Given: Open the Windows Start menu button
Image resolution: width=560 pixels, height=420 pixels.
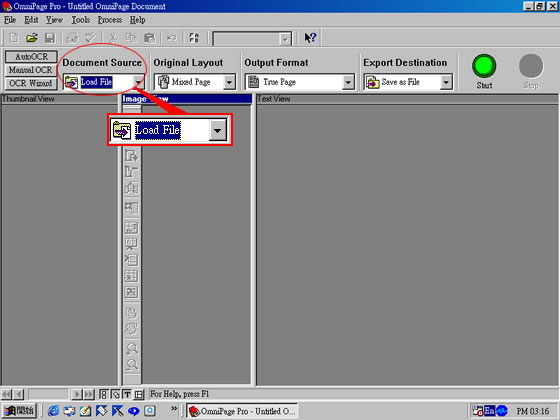Looking at the screenshot, I should tap(19, 411).
